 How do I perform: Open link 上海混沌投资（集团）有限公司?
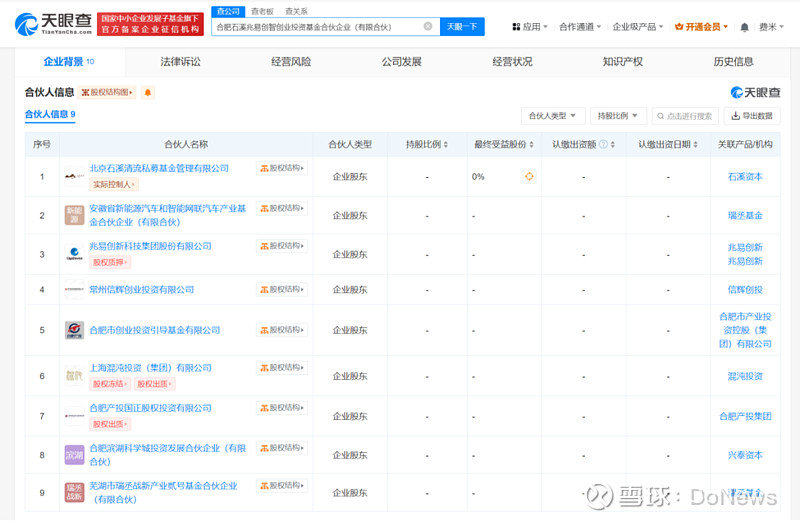pos(150,367)
